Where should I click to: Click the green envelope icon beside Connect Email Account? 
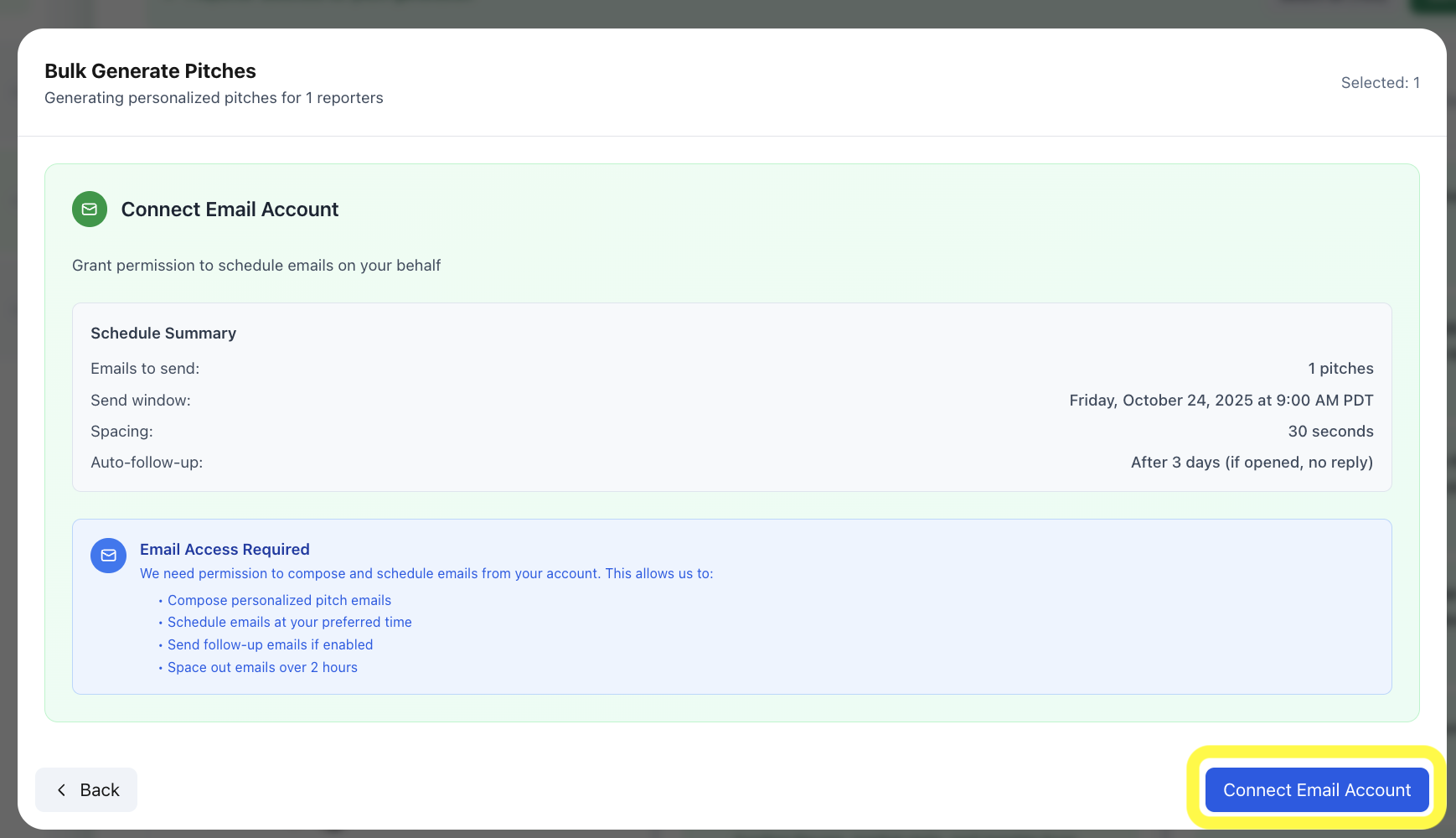pos(89,209)
